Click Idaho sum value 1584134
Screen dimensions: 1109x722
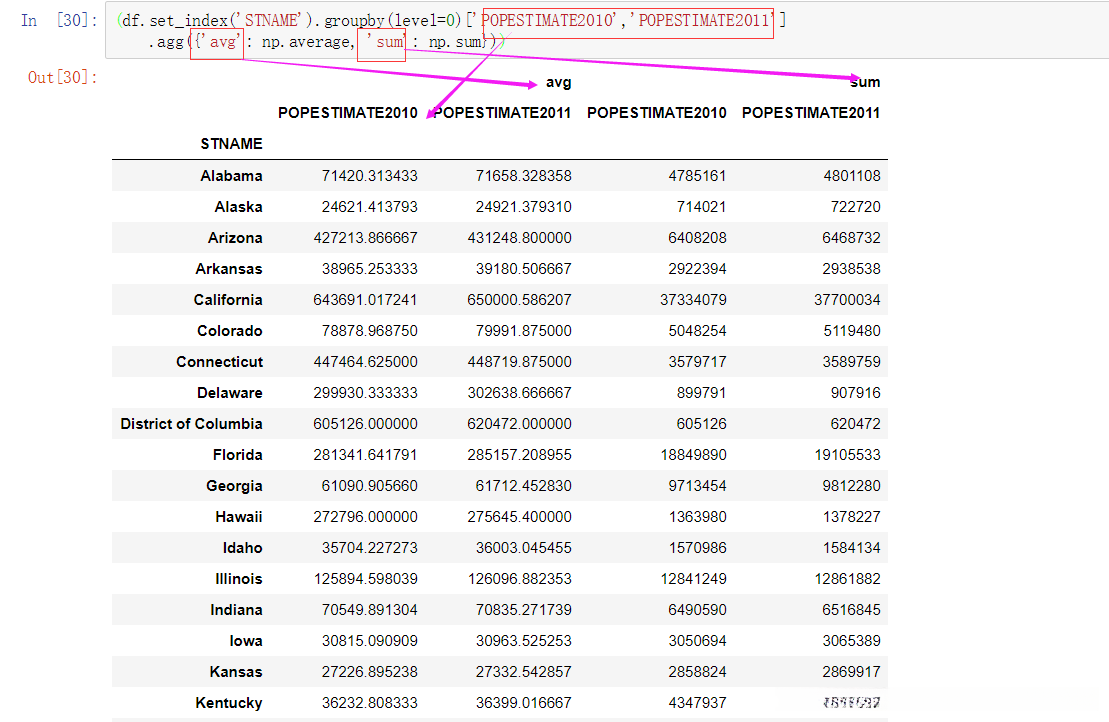851,548
